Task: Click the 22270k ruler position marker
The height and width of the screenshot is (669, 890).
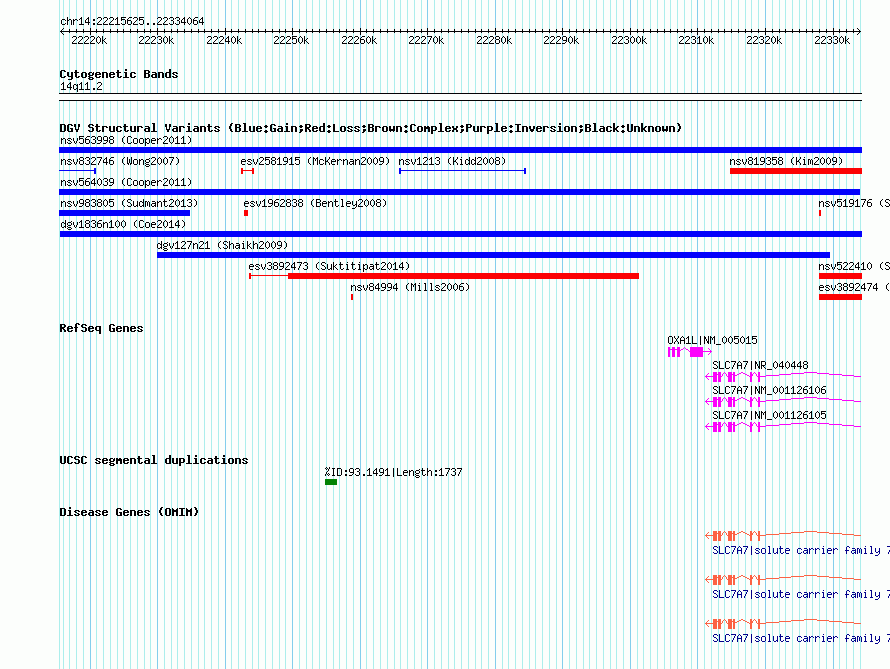Action: (x=426, y=40)
